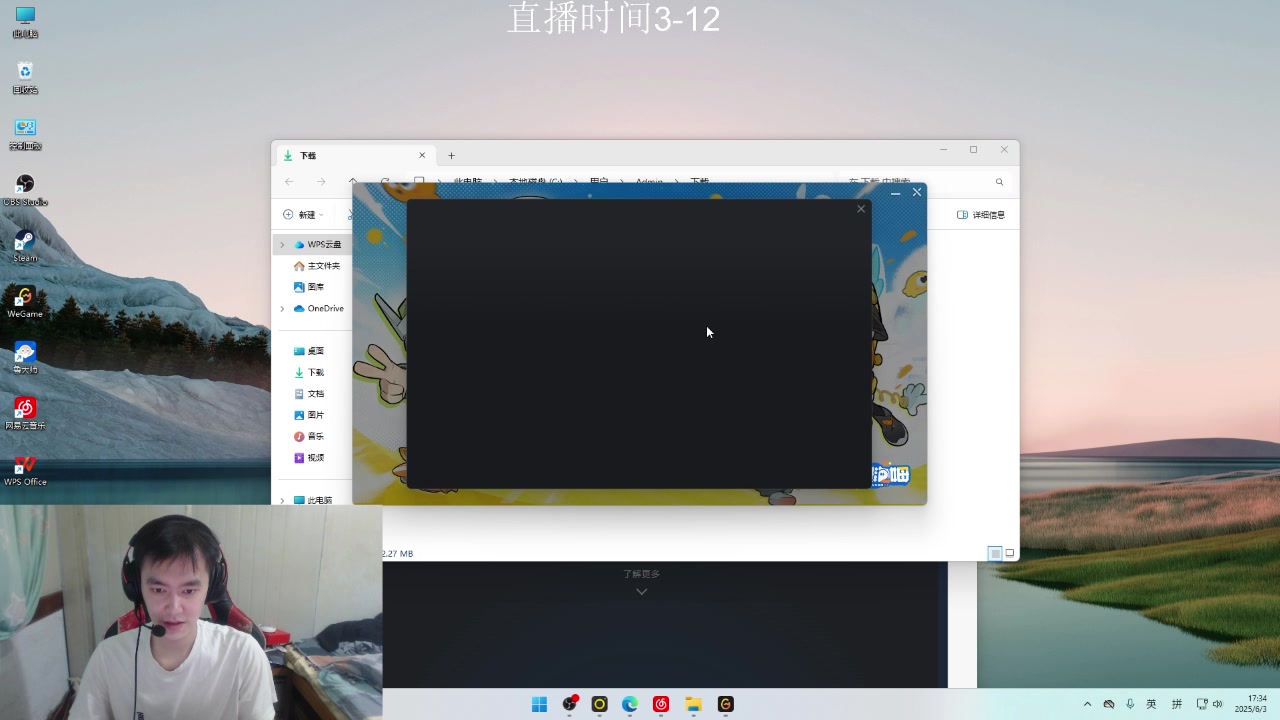This screenshot has width=1280, height=720.
Task: Switch input language 英 indicator
Action: (1151, 704)
